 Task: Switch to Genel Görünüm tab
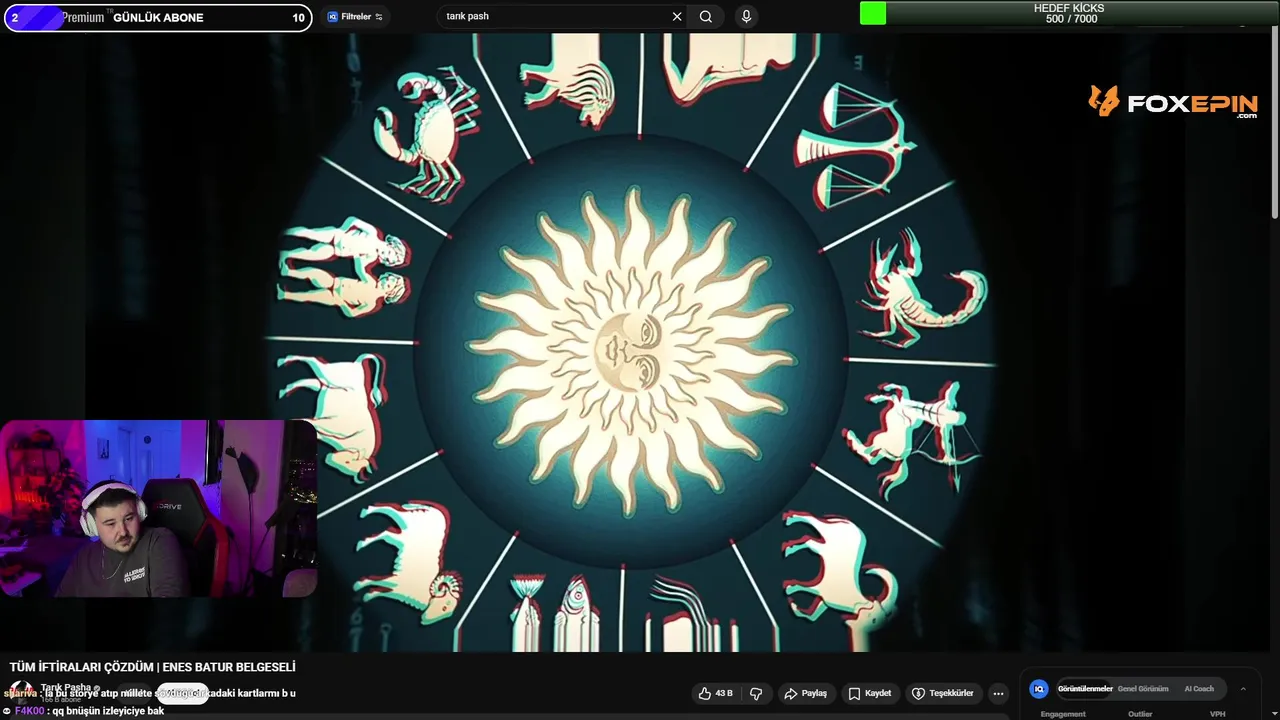pyautogui.click(x=1143, y=689)
